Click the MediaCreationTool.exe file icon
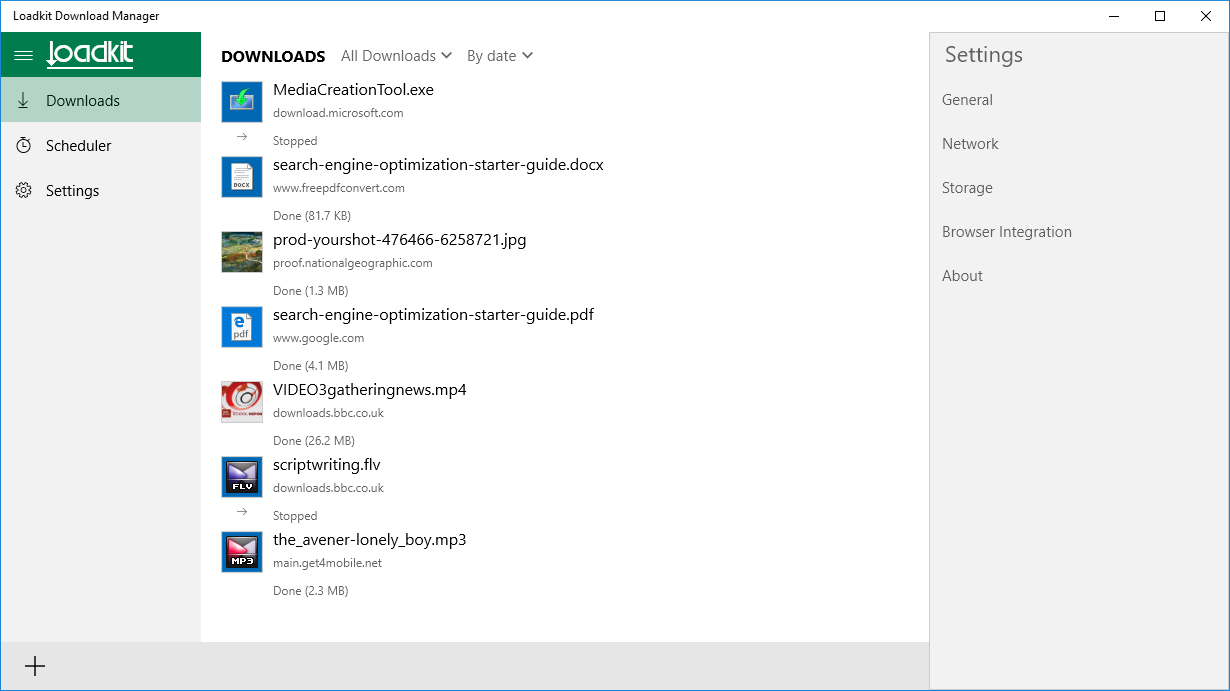1230x691 pixels. (242, 102)
